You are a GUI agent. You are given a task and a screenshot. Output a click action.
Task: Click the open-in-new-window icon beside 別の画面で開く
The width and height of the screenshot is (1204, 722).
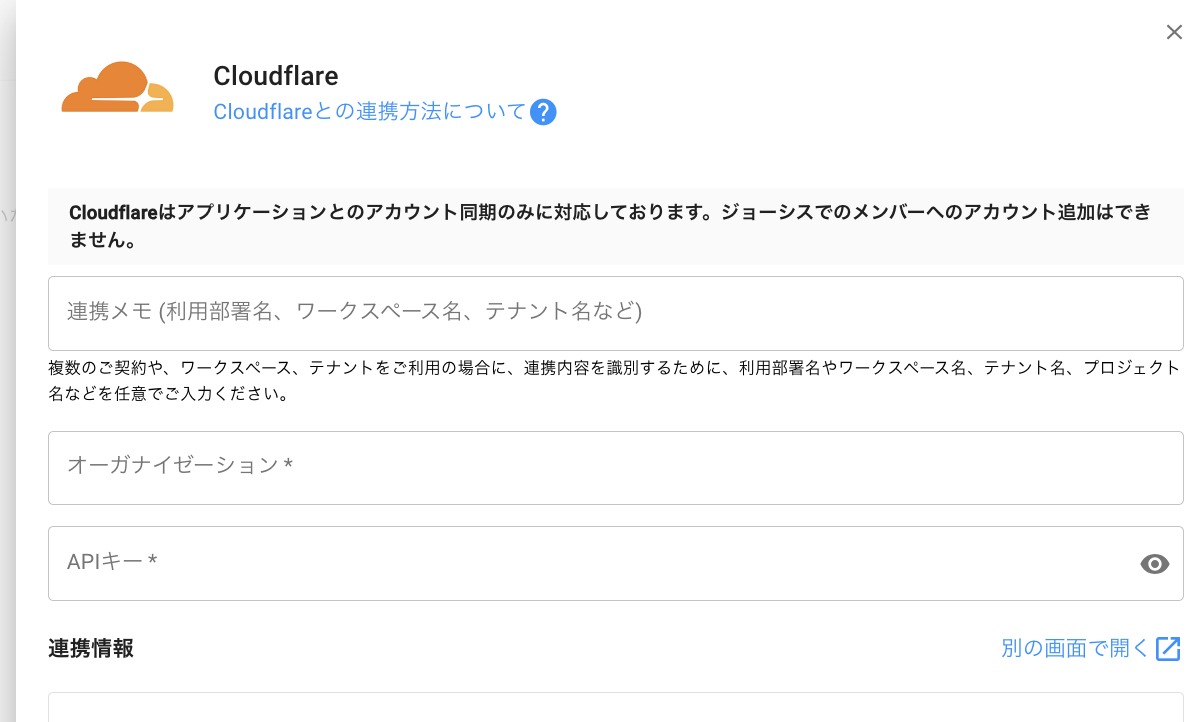(x=1168, y=649)
